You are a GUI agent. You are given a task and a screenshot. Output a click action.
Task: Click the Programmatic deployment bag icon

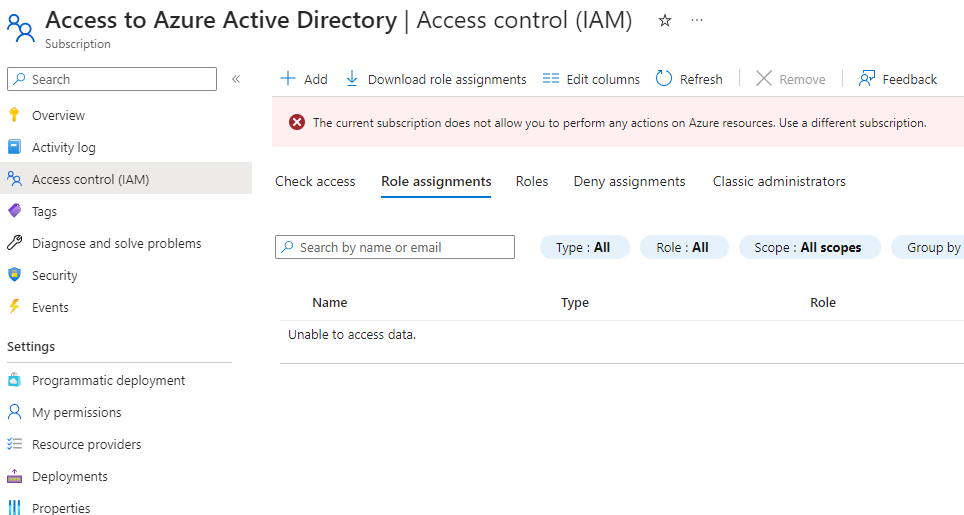coord(14,380)
